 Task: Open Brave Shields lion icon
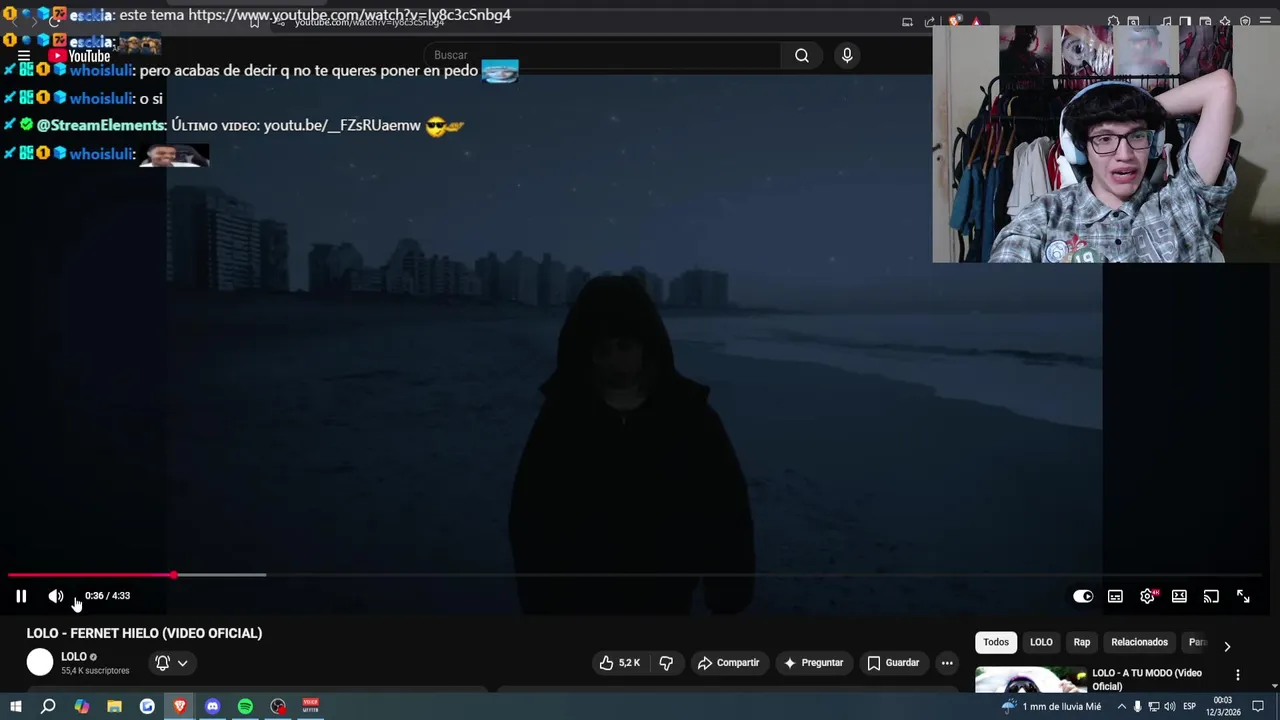click(954, 21)
